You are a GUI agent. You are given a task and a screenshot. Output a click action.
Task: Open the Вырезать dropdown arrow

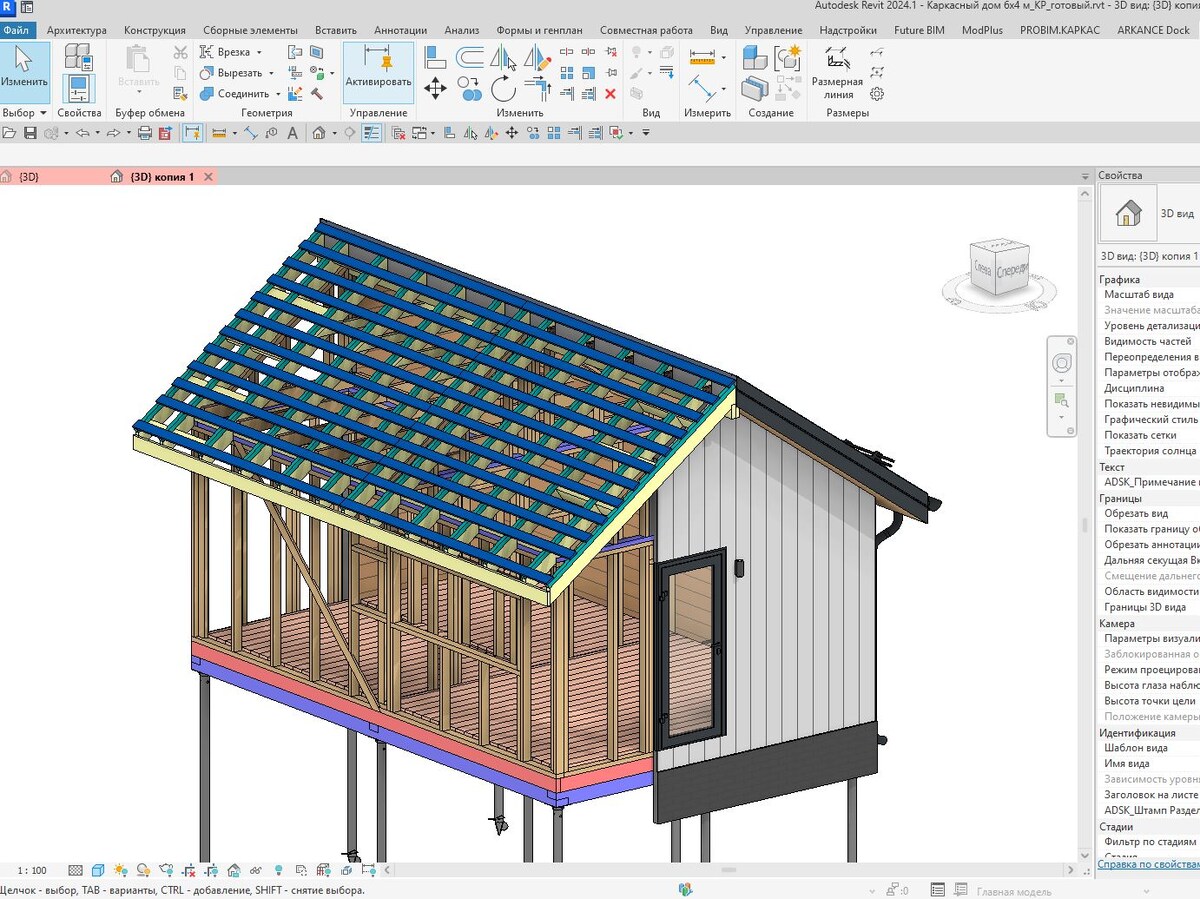(x=272, y=73)
